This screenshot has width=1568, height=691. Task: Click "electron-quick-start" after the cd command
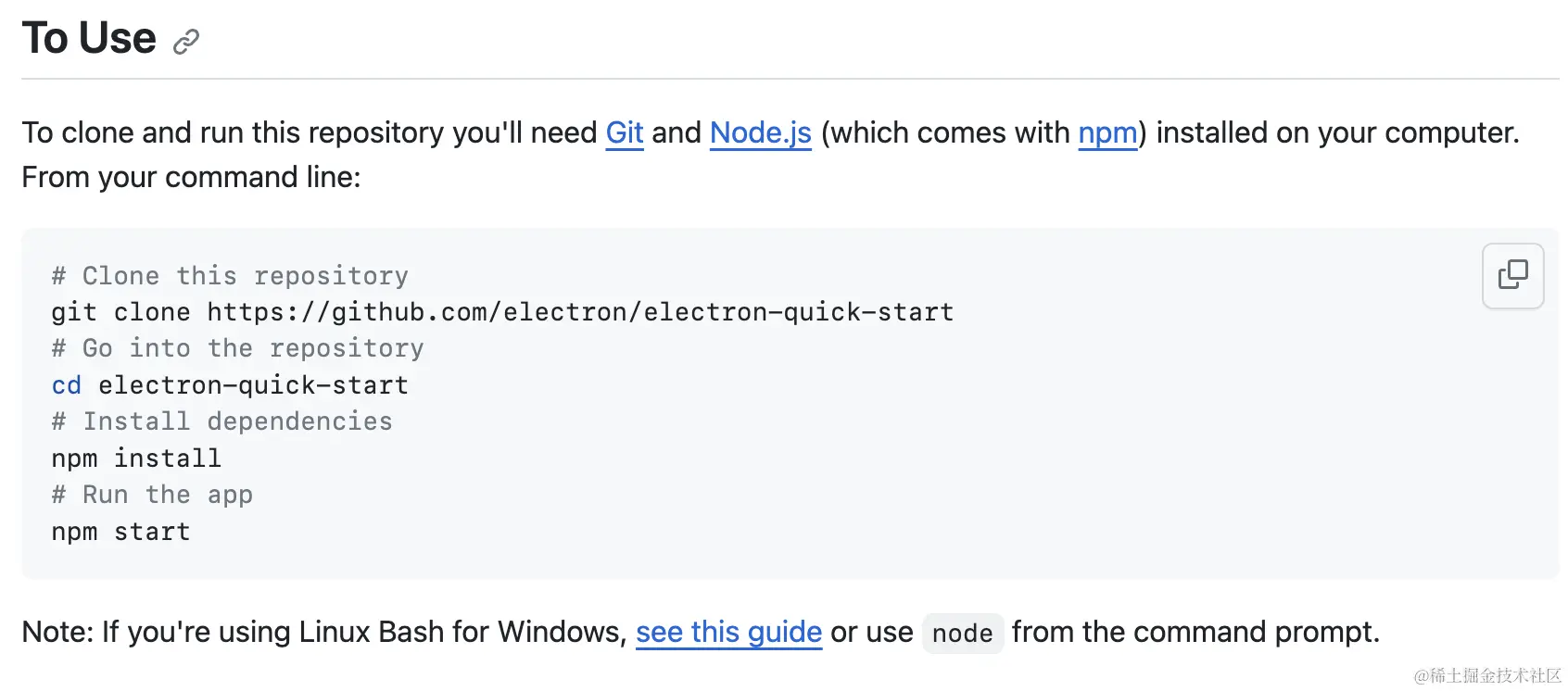click(253, 385)
